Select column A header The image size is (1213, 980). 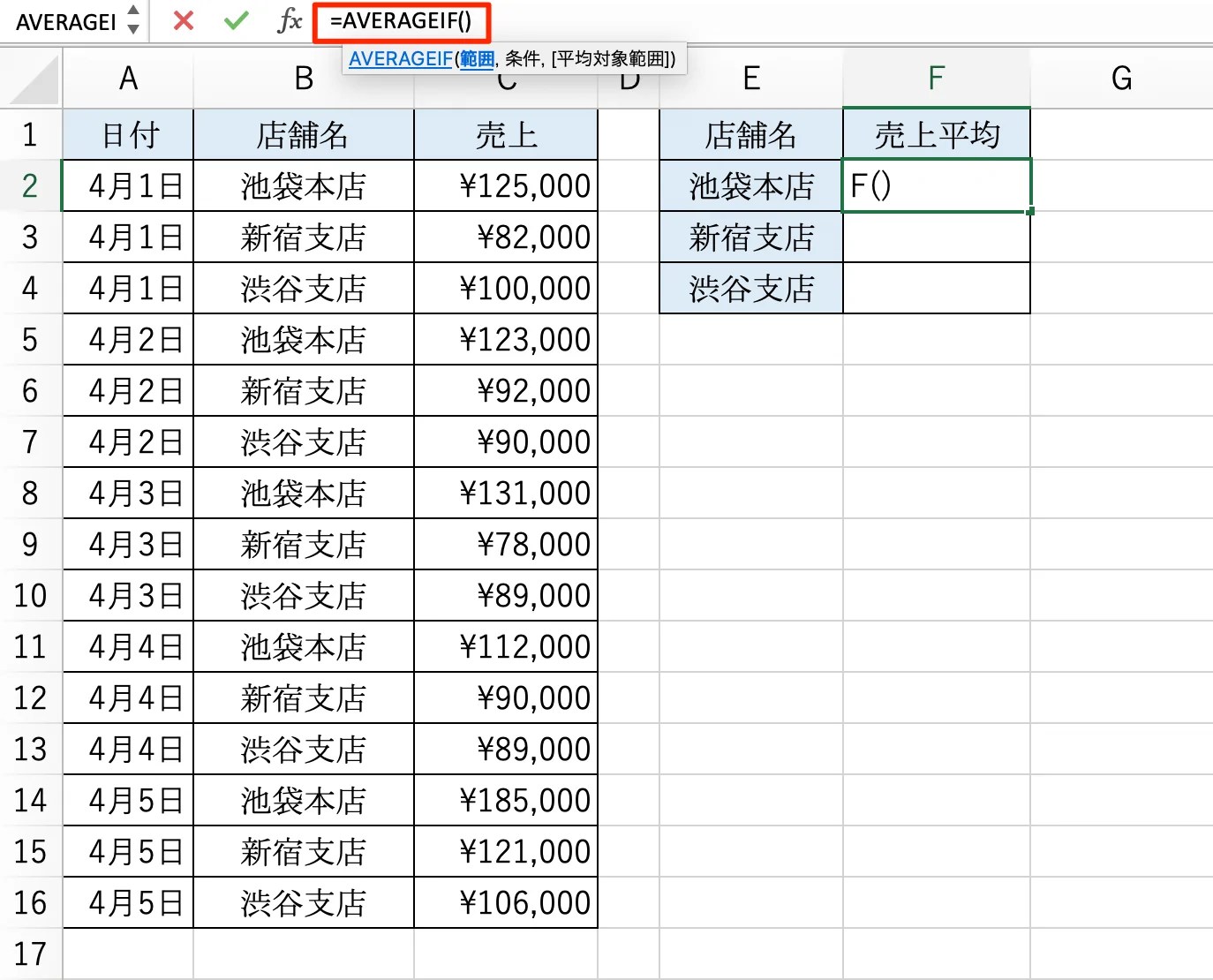(x=128, y=79)
